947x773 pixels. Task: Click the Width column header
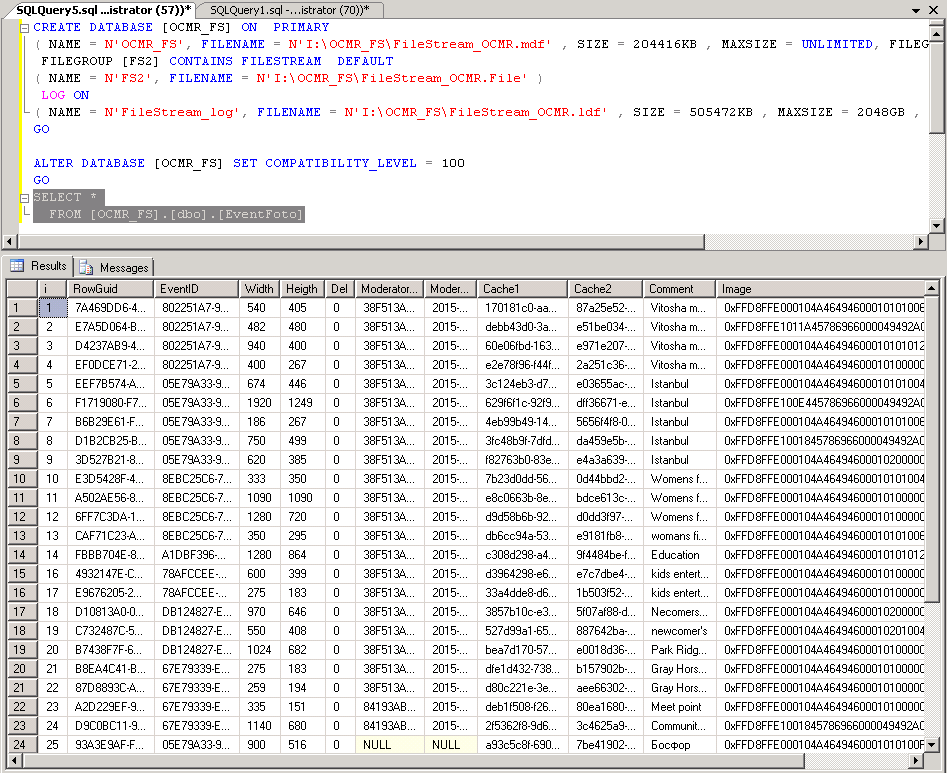tap(258, 289)
